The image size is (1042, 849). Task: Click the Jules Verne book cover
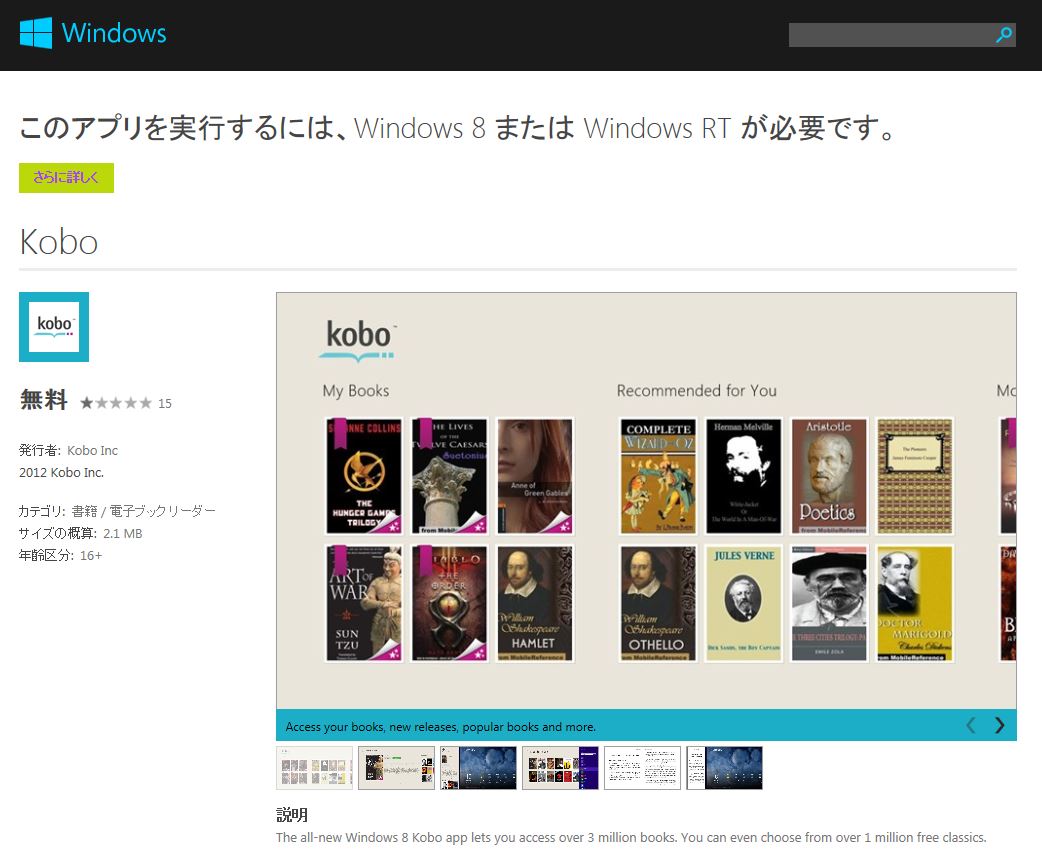tap(744, 603)
